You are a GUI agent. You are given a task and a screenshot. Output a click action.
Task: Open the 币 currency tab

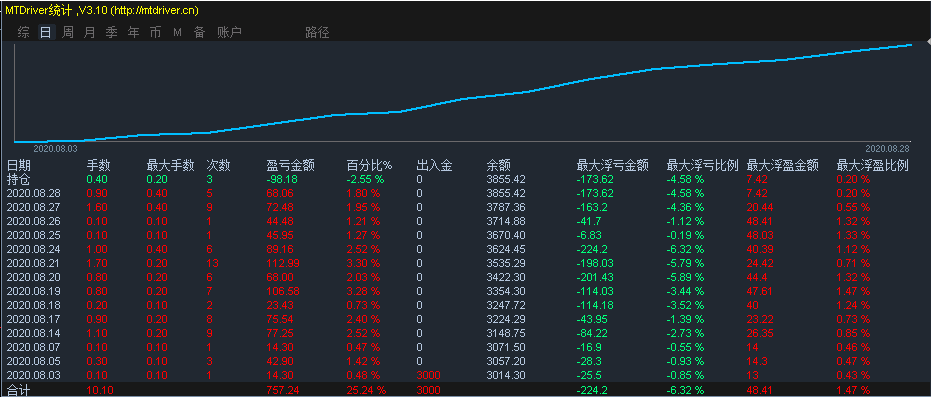coord(155,33)
